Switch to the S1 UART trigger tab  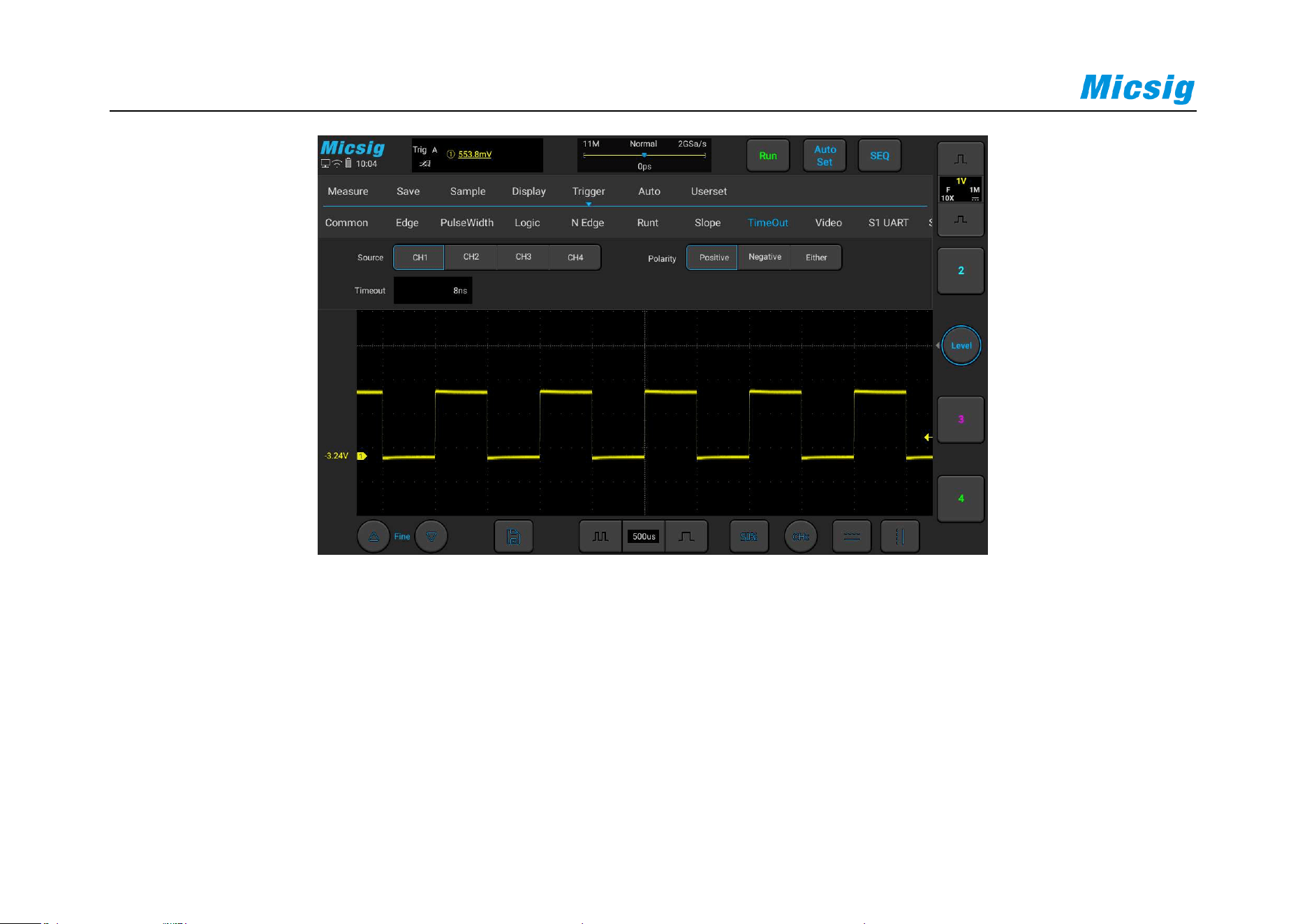coord(888,223)
